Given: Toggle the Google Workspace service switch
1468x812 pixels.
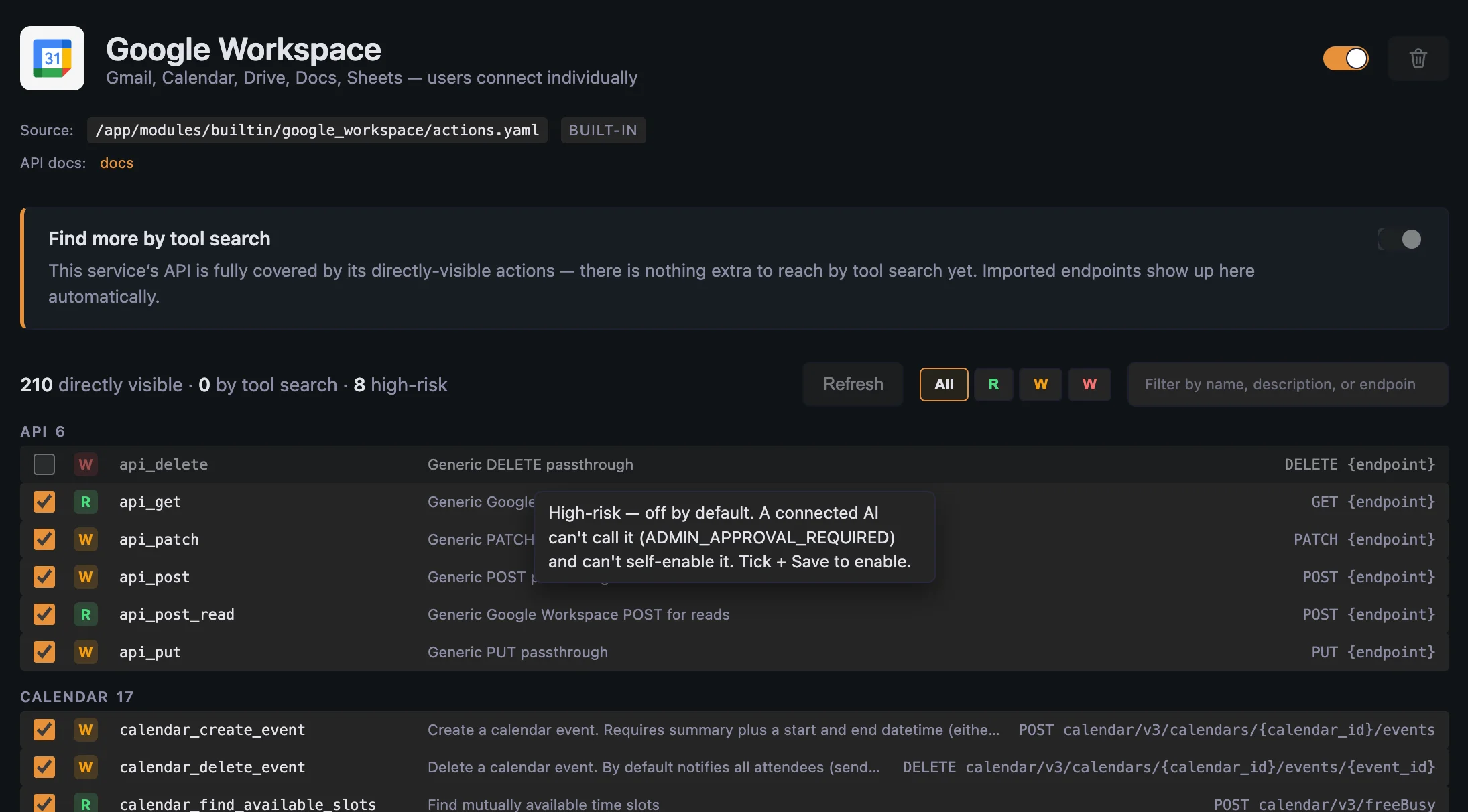Looking at the screenshot, I should pyautogui.click(x=1345, y=58).
